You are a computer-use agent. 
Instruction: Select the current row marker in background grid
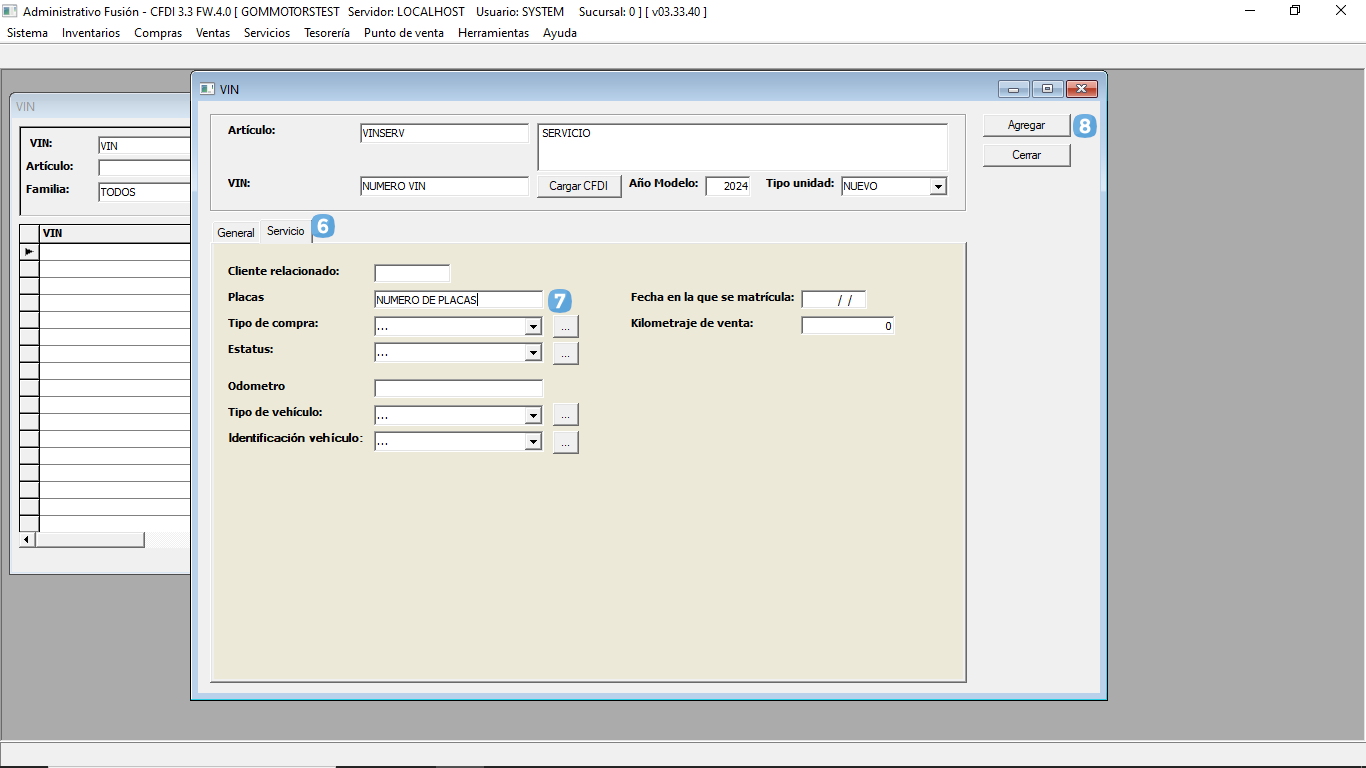(x=29, y=252)
